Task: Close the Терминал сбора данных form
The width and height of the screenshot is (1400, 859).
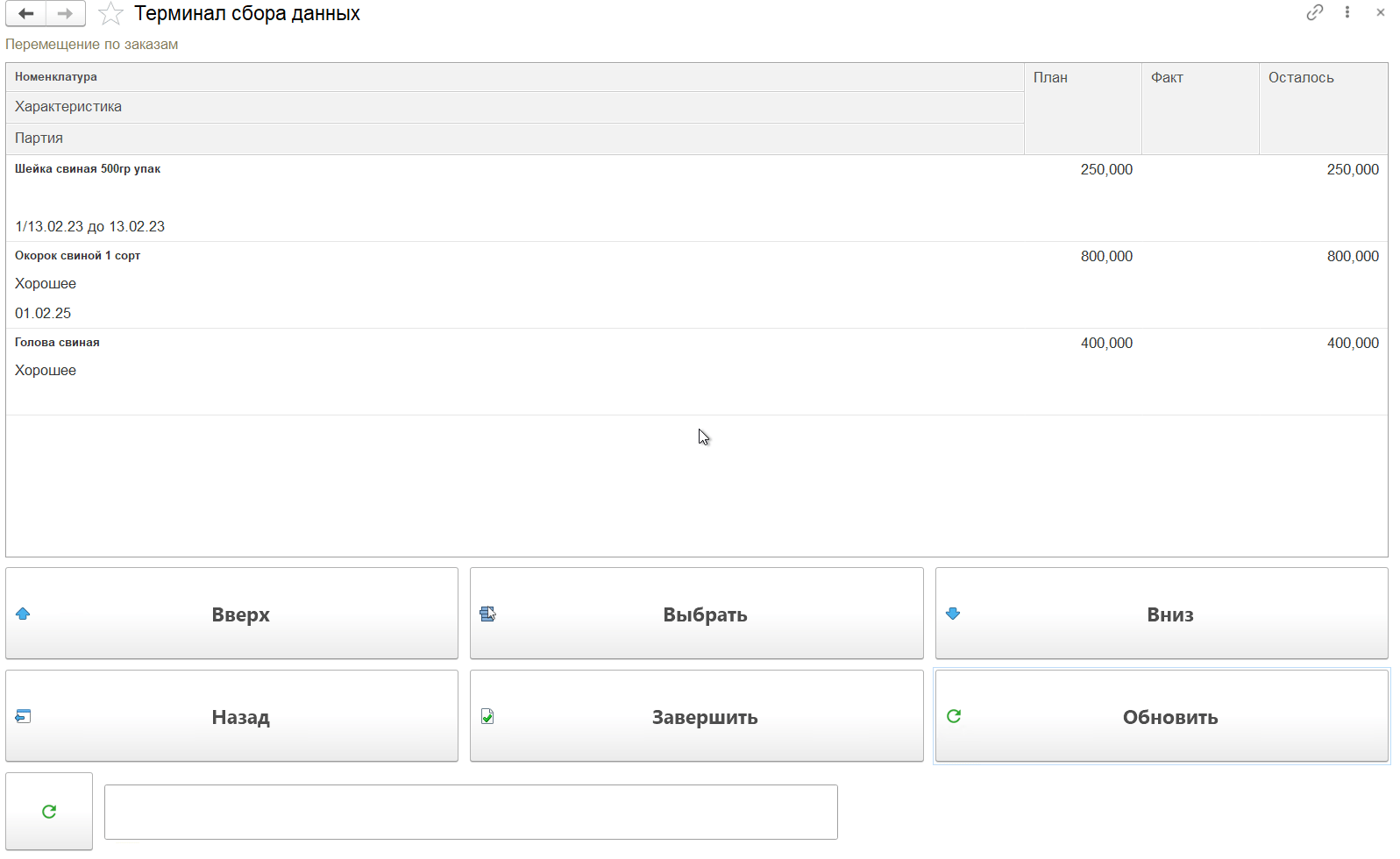Action: click(1381, 12)
